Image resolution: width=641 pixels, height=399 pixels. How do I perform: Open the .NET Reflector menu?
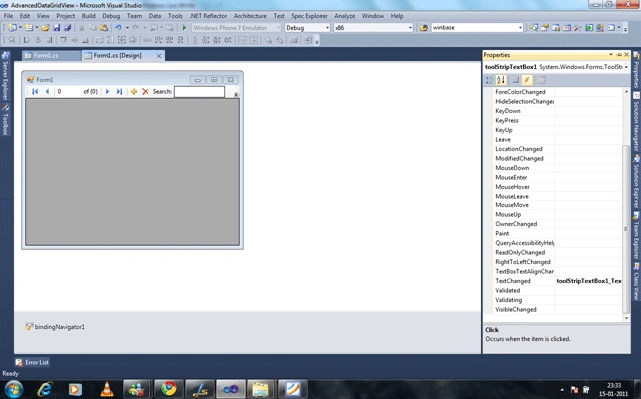tap(208, 16)
